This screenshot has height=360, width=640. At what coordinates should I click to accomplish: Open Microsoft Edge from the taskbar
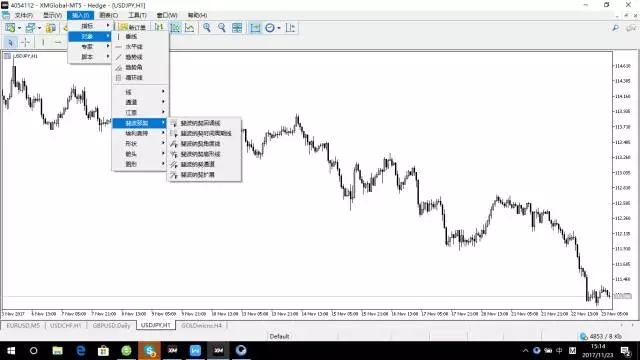(80, 350)
